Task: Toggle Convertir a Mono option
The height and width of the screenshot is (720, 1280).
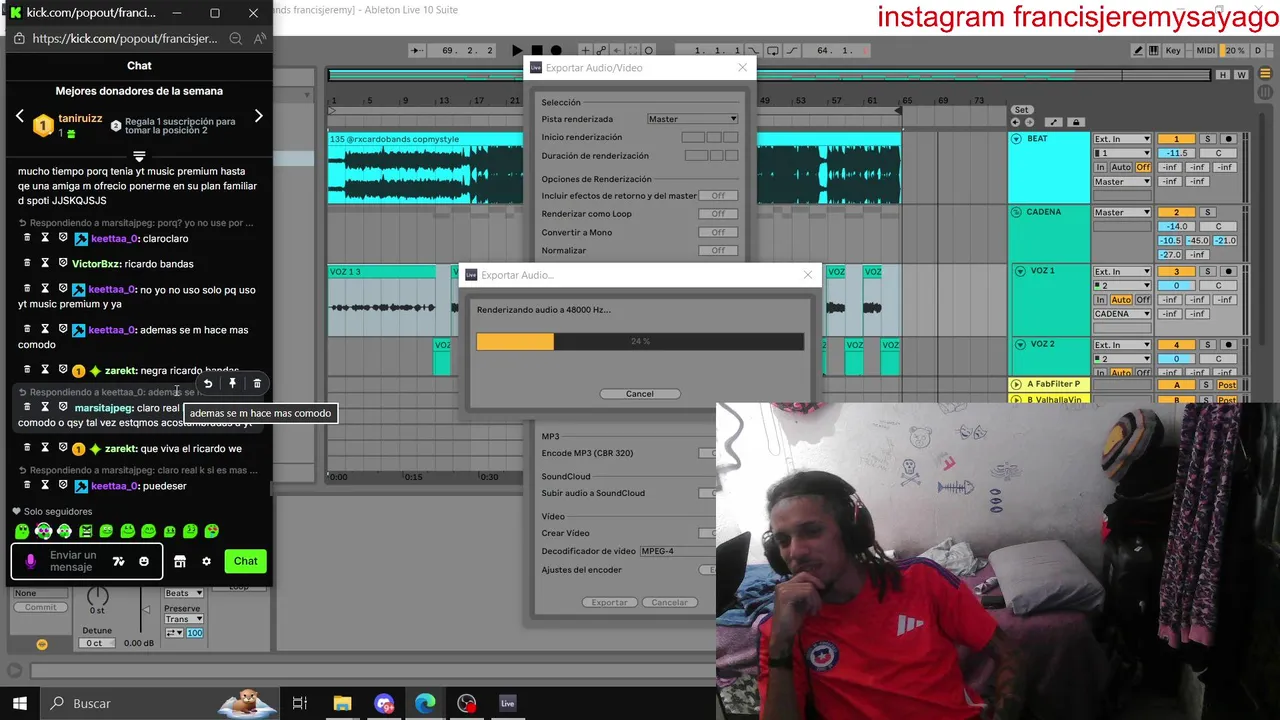Action: click(718, 232)
